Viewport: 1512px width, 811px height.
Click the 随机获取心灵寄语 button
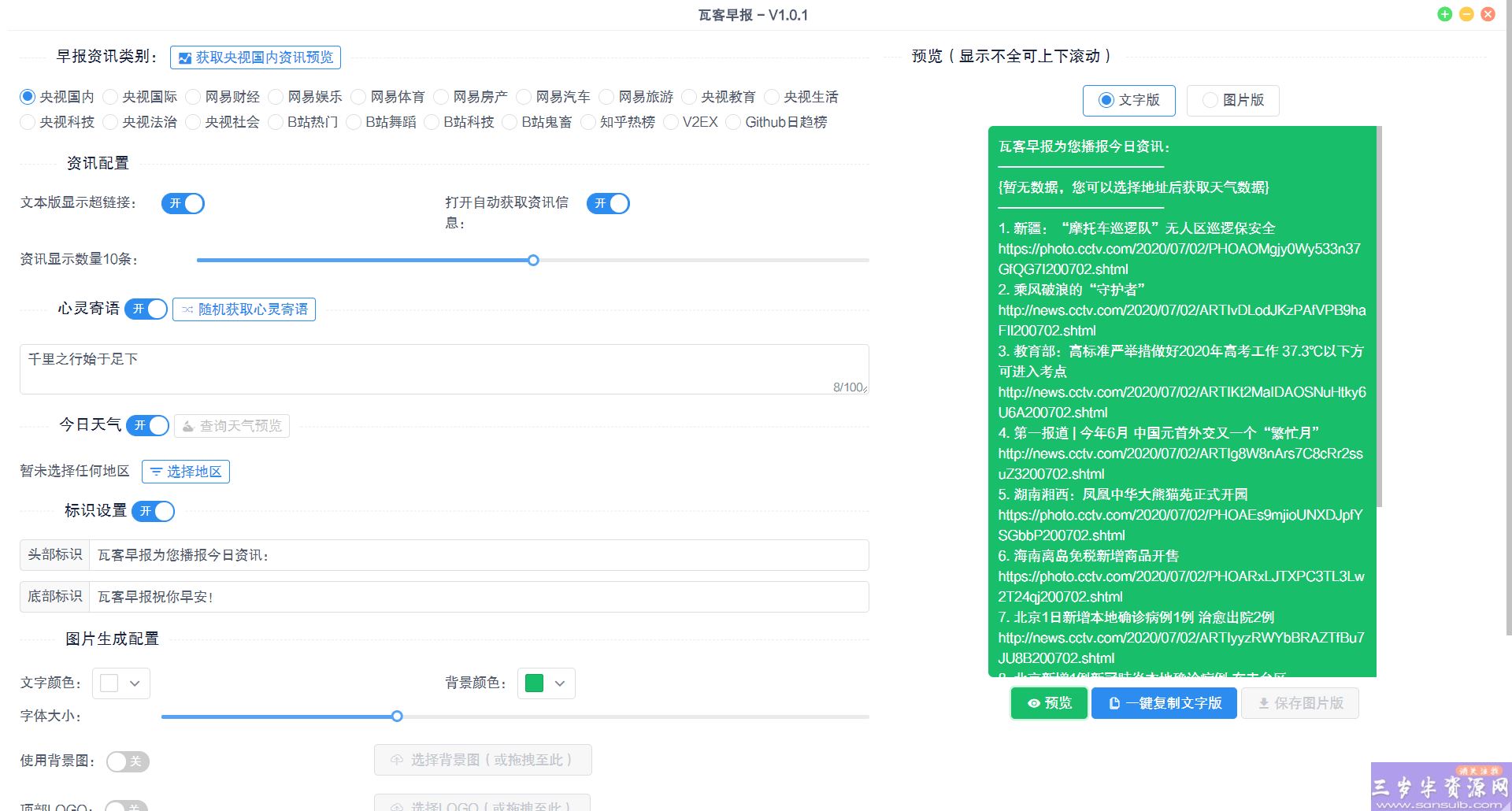pos(244,309)
